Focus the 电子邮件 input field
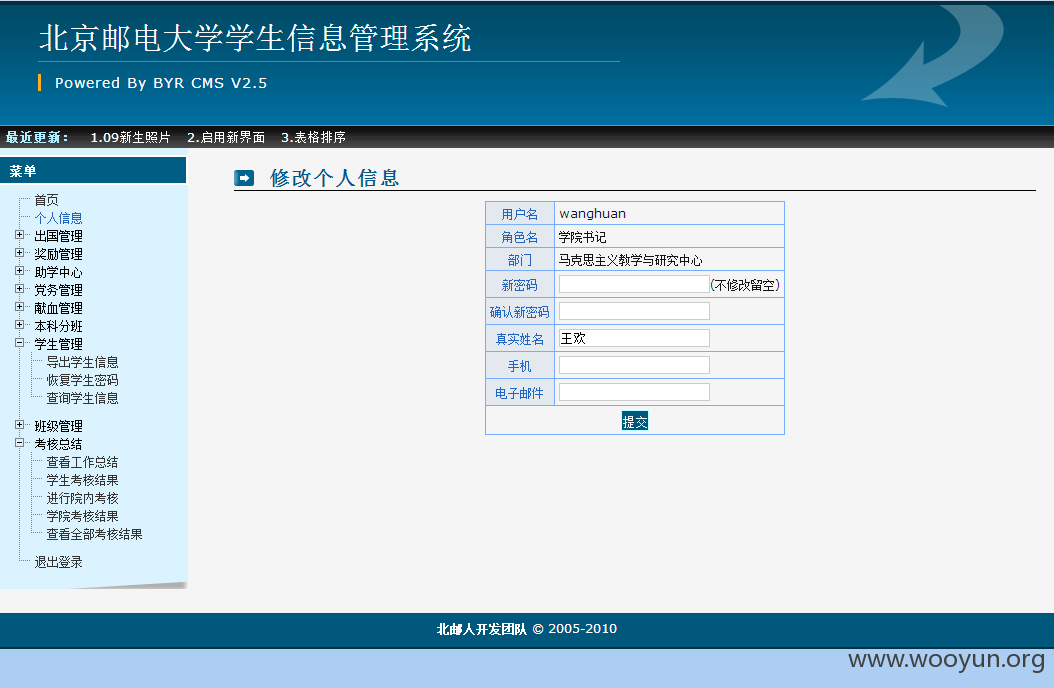The height and width of the screenshot is (688, 1054). [x=634, y=392]
